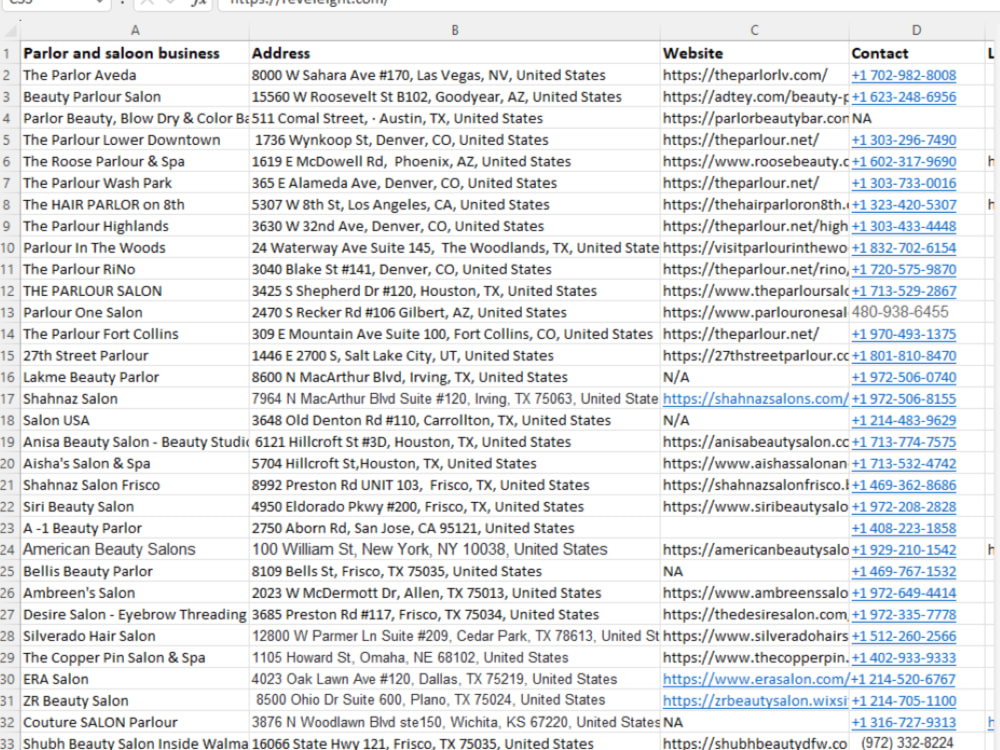Open phone link +1 720-575-9870
This screenshot has height=750, width=1000.
pyautogui.click(x=904, y=269)
